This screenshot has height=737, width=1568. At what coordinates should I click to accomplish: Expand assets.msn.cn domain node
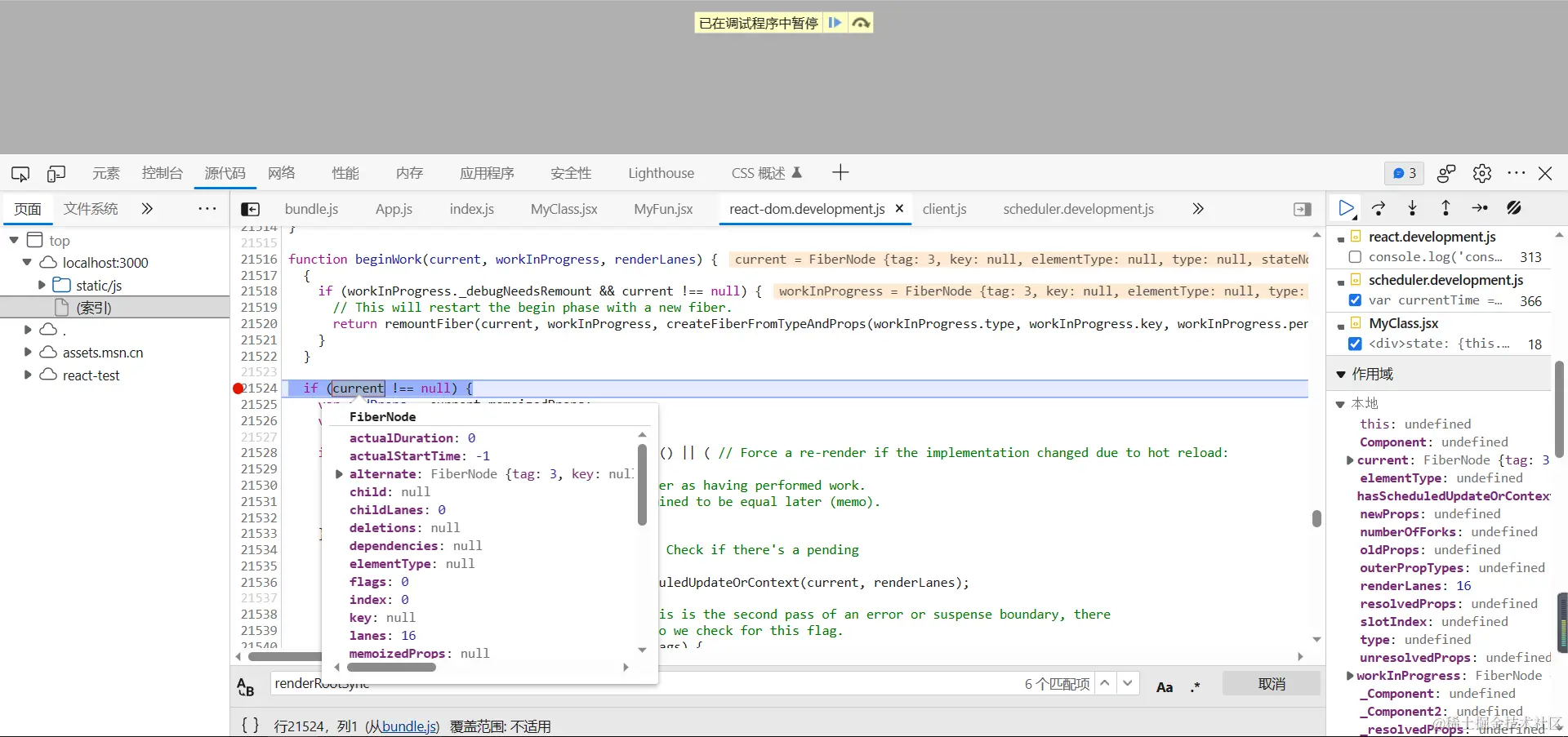point(28,352)
